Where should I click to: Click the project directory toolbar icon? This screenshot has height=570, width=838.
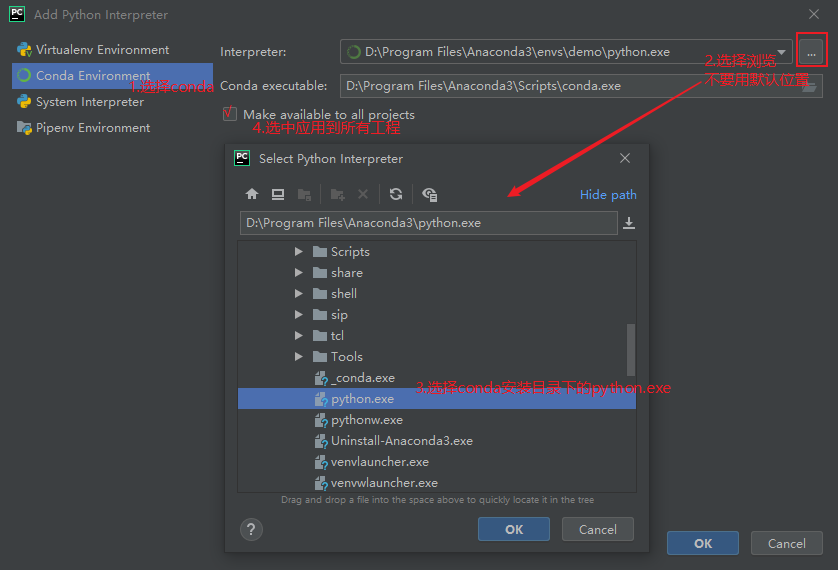tap(304, 194)
